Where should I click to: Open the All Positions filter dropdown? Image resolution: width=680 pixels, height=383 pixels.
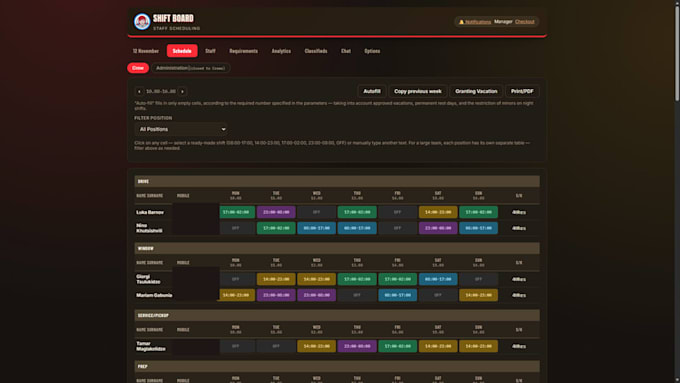(181, 129)
